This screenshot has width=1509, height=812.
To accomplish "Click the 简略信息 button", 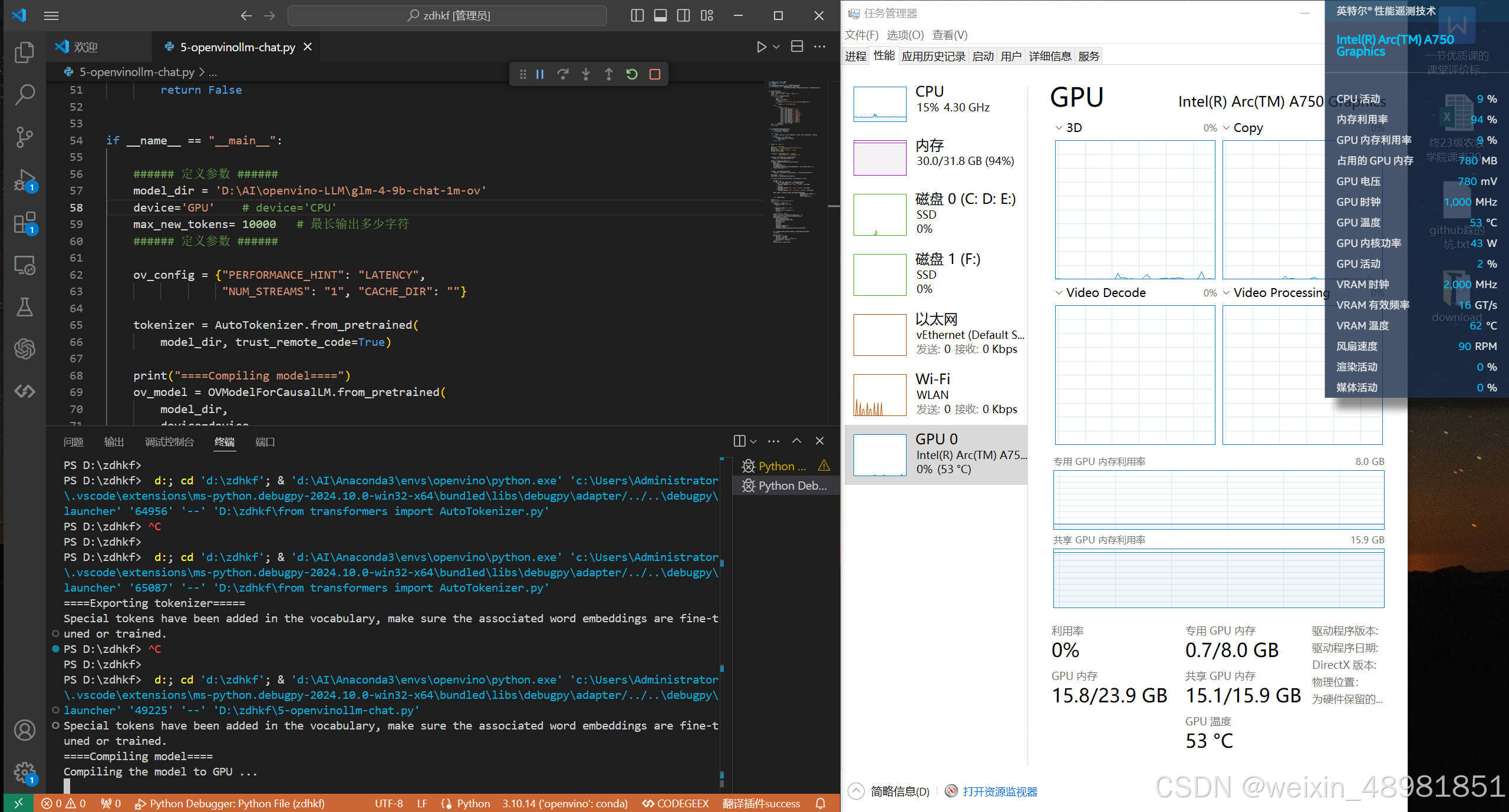I will [900, 791].
